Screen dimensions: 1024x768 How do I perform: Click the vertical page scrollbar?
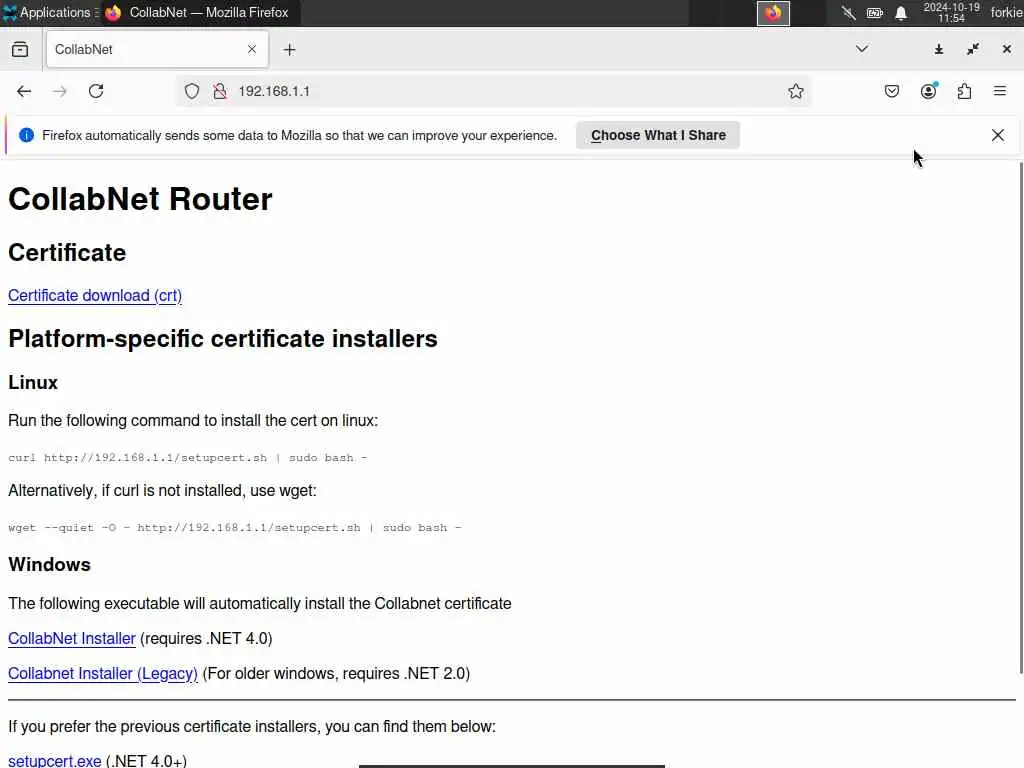click(x=1021, y=418)
